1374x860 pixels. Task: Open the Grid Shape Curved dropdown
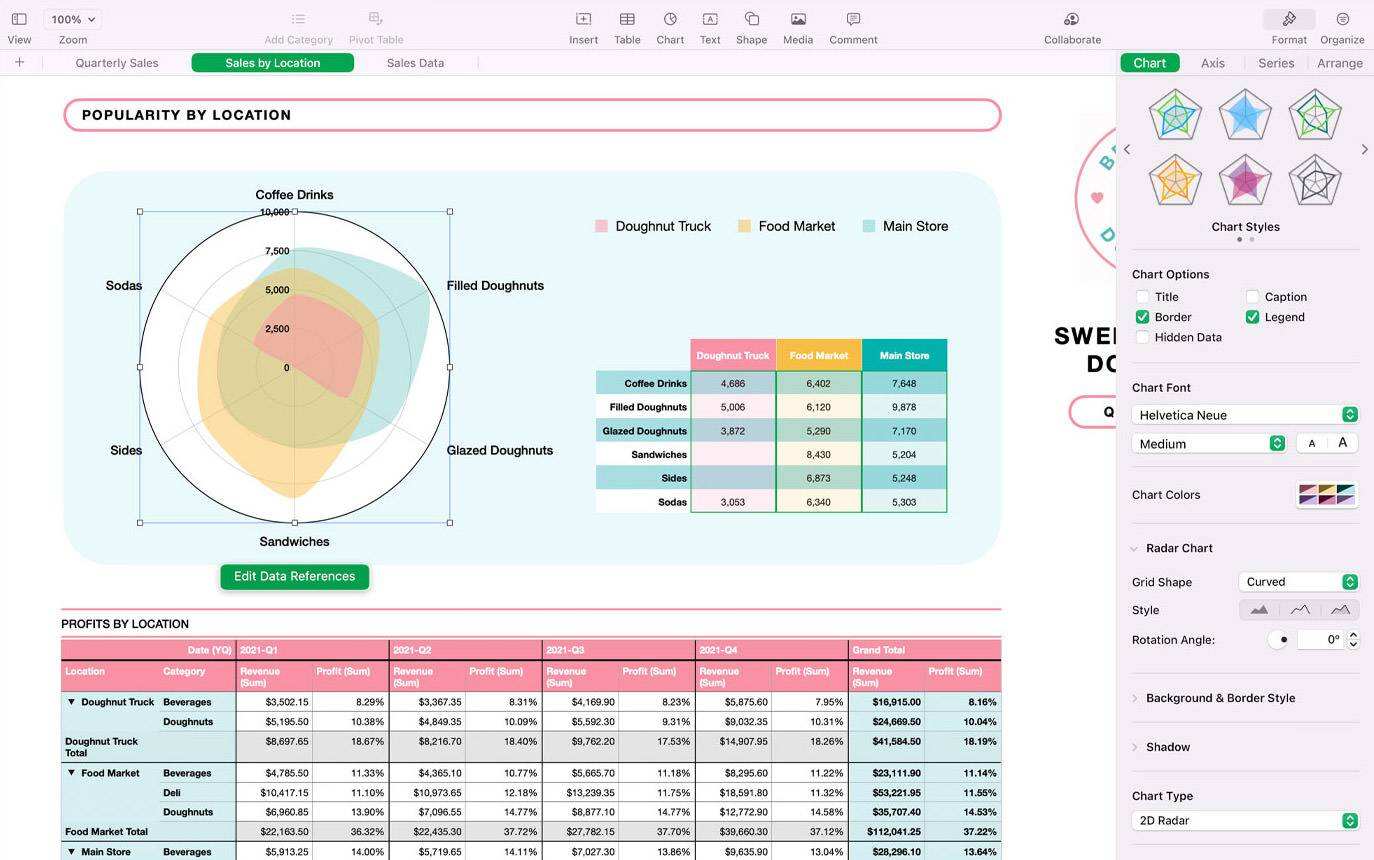pos(1298,582)
